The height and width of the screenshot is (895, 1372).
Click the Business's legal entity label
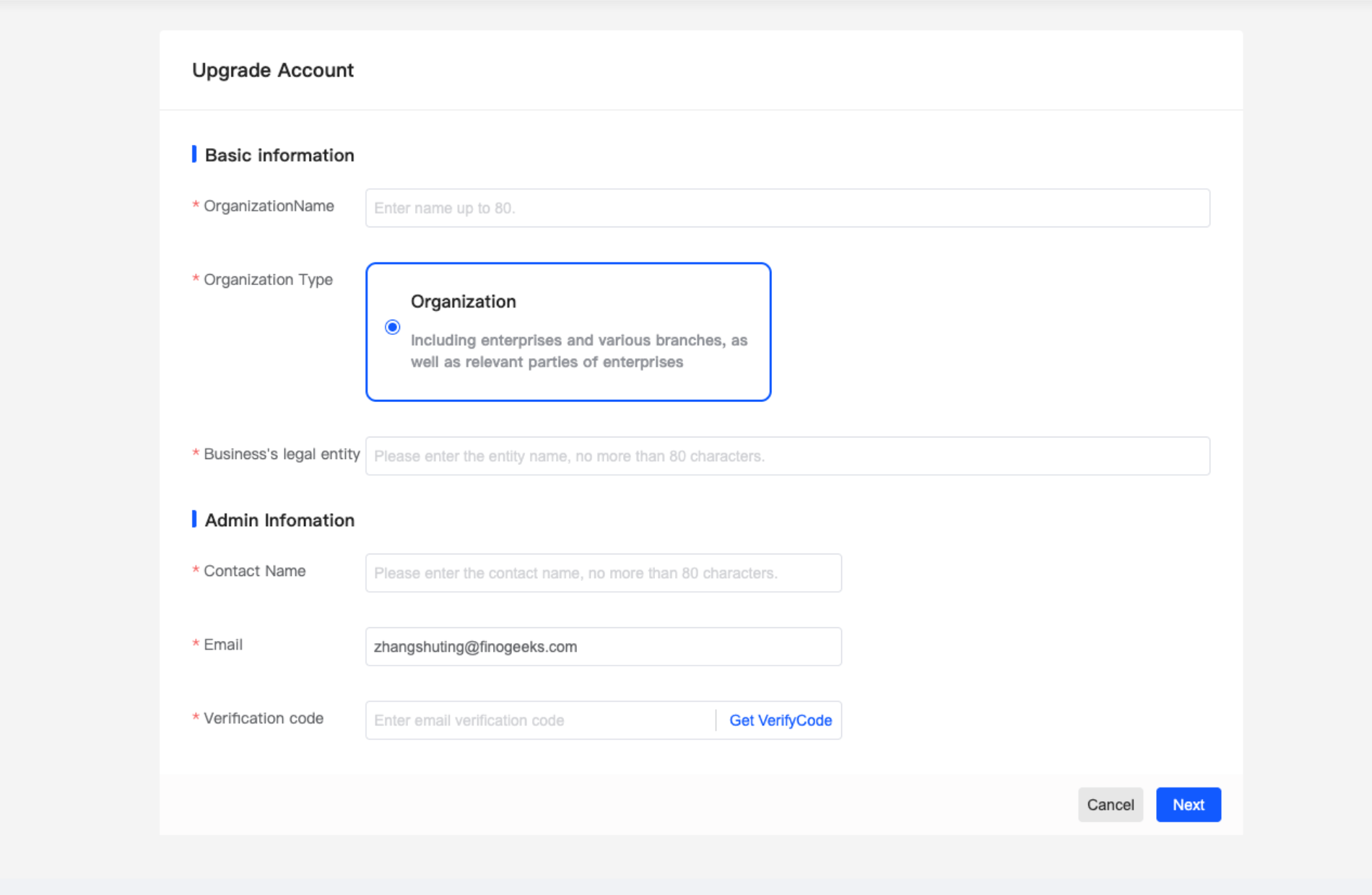pyautogui.click(x=281, y=455)
